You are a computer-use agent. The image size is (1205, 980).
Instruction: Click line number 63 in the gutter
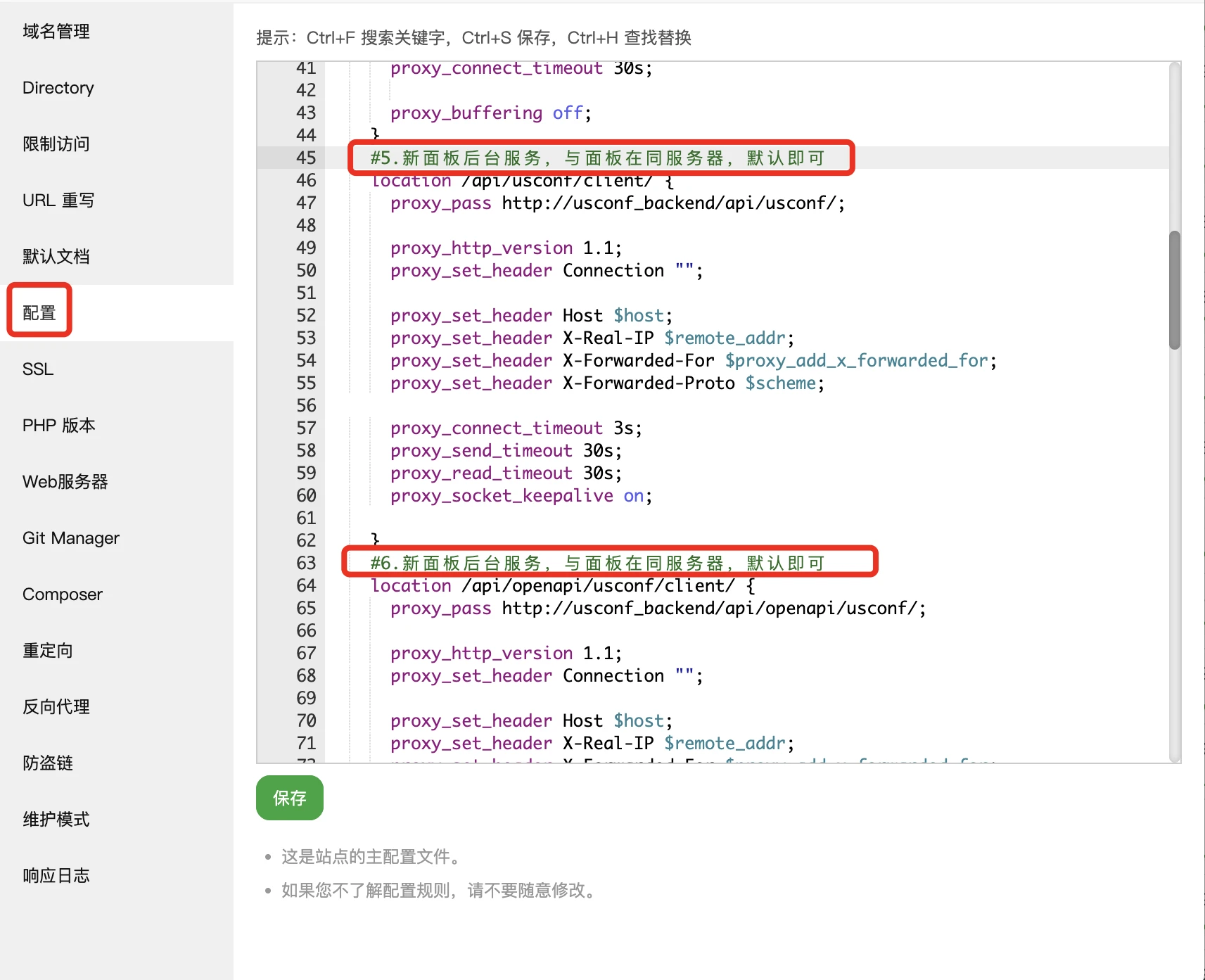[x=306, y=563]
